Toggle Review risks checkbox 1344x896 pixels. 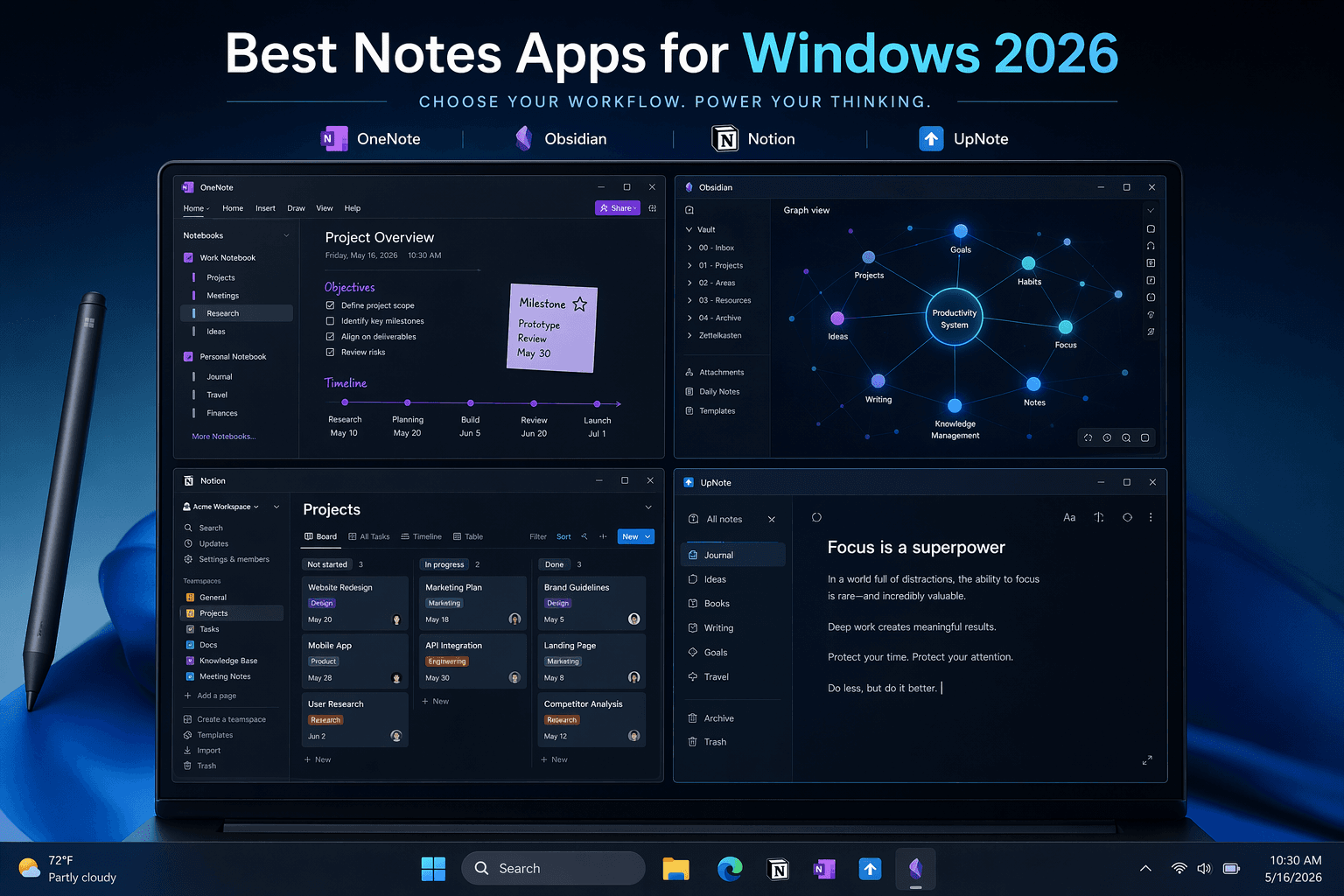coord(330,352)
